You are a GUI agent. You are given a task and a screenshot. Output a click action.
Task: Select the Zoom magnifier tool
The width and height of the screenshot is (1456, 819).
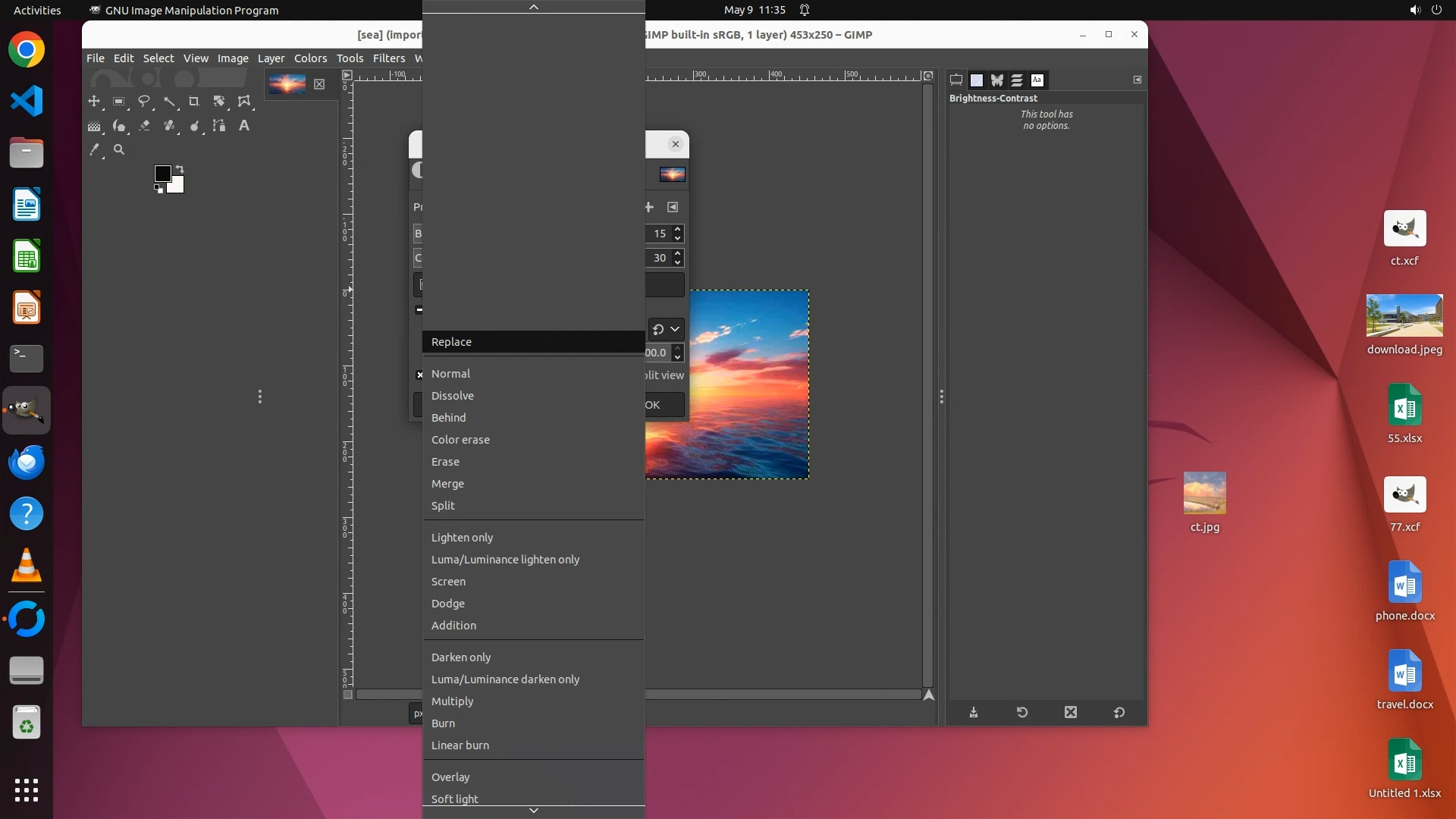tap(119, 150)
